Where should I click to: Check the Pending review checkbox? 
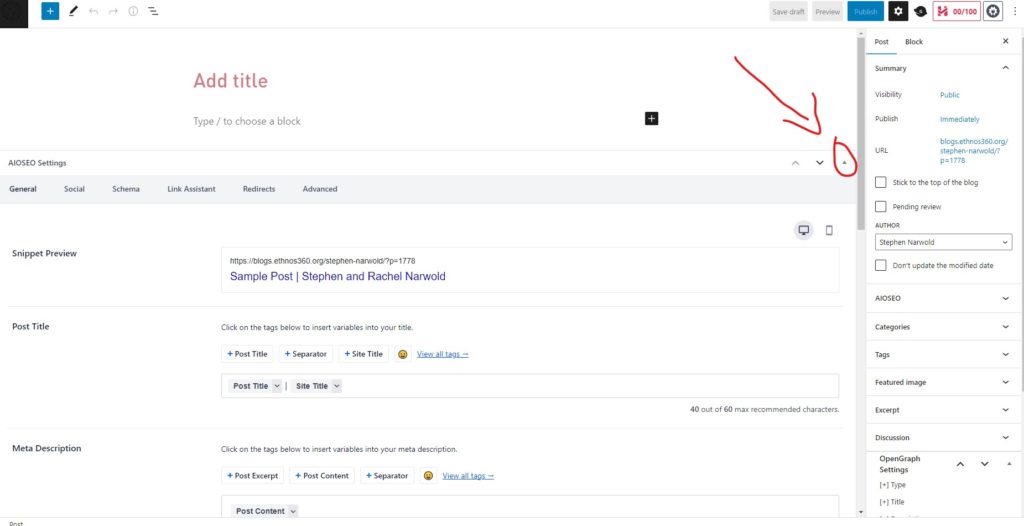pos(880,206)
